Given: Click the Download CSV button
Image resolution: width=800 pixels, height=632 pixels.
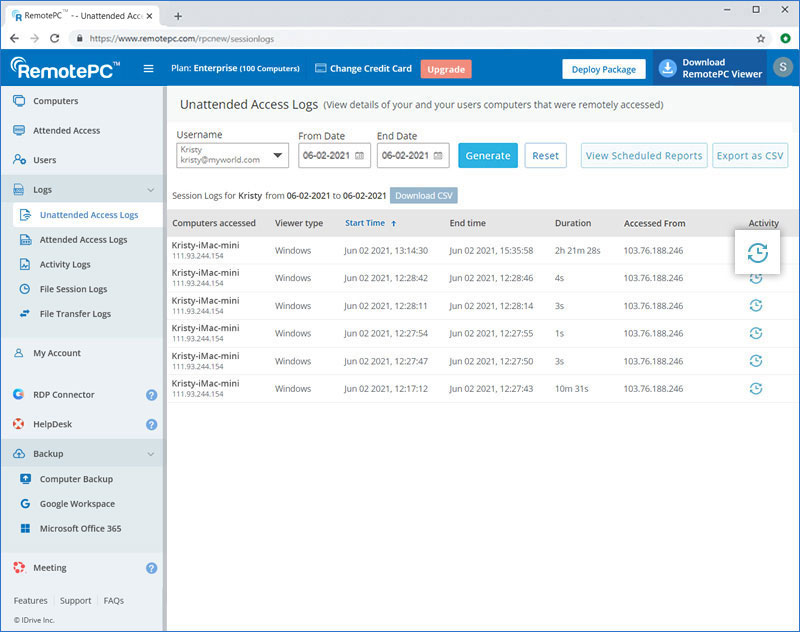Looking at the screenshot, I should pyautogui.click(x=423, y=196).
